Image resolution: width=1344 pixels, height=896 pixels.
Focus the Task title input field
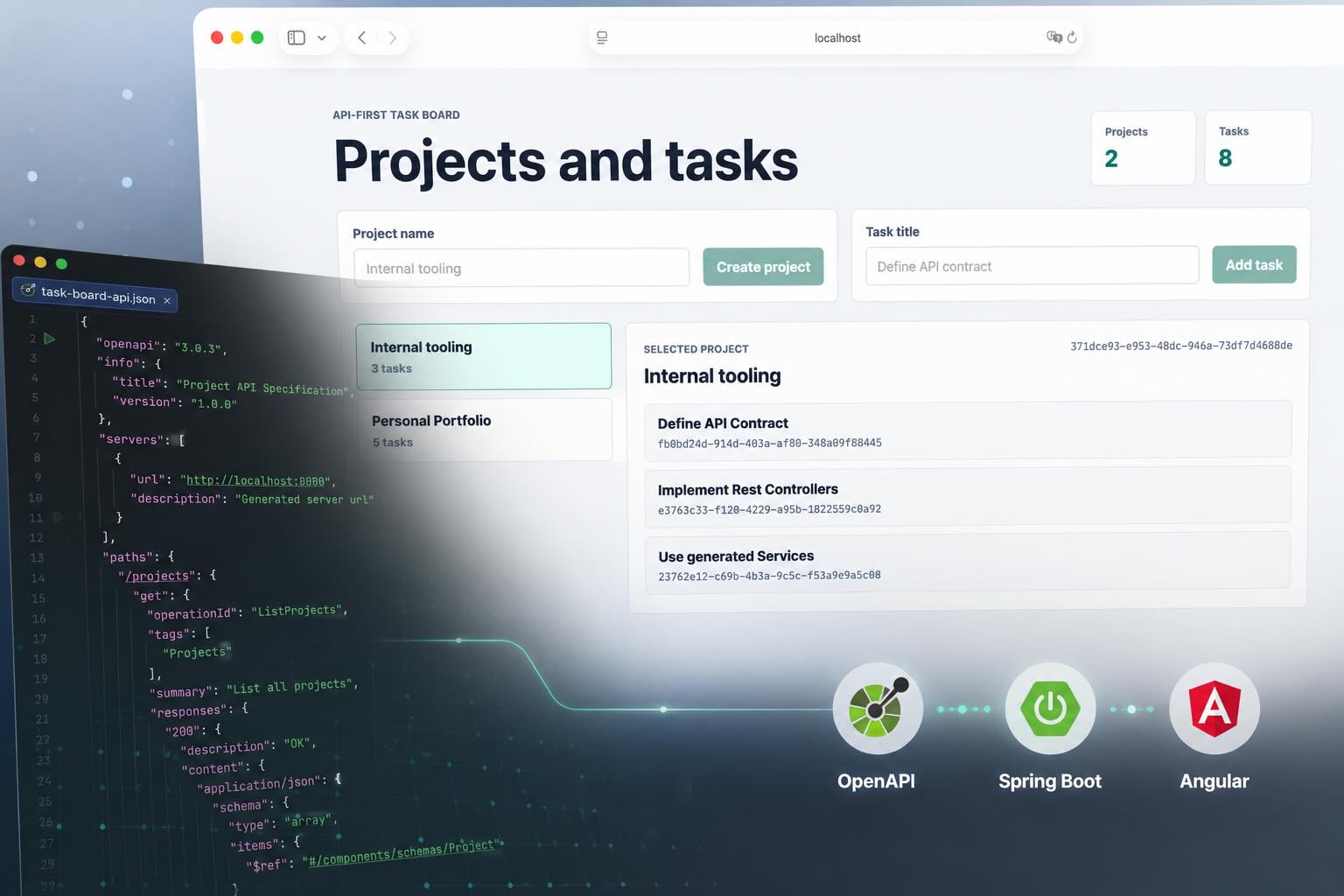coord(1032,265)
